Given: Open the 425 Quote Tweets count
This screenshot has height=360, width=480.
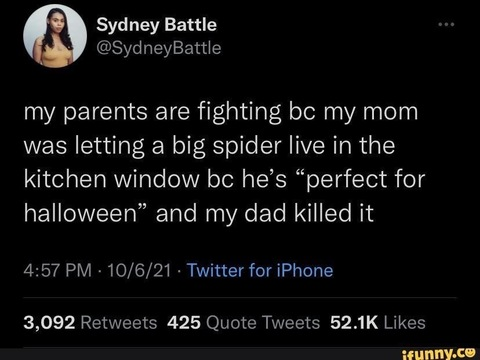Looking at the screenshot, I should point(244,323).
